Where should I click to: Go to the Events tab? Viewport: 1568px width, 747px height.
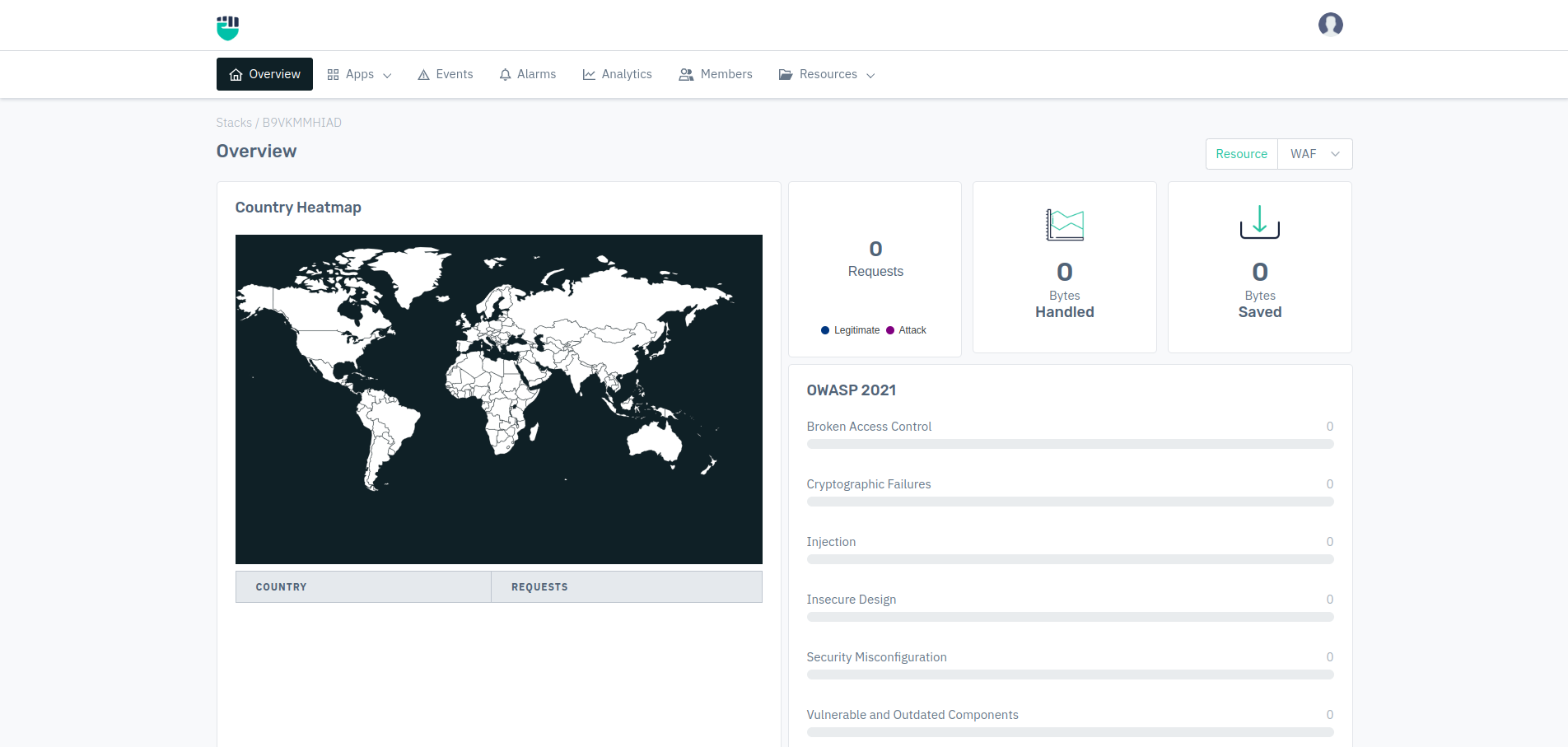coord(446,74)
